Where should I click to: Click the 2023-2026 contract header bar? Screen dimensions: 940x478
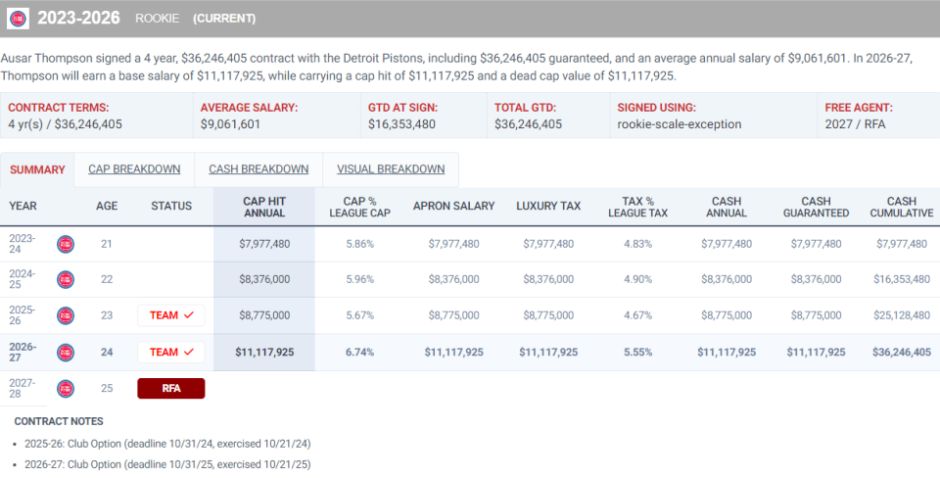[x=470, y=19]
